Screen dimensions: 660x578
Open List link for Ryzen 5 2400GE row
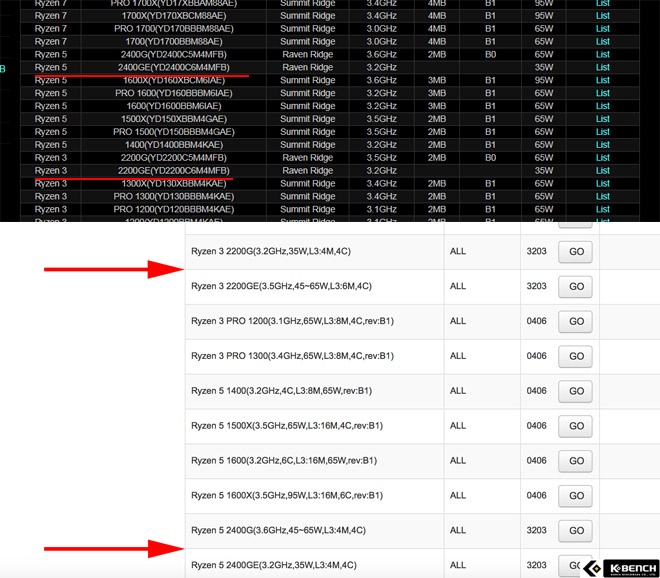[602, 67]
